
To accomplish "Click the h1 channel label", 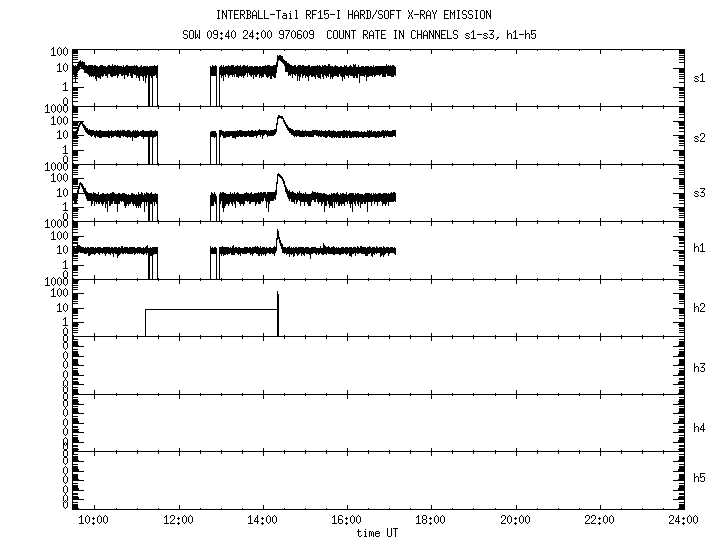I will [699, 248].
